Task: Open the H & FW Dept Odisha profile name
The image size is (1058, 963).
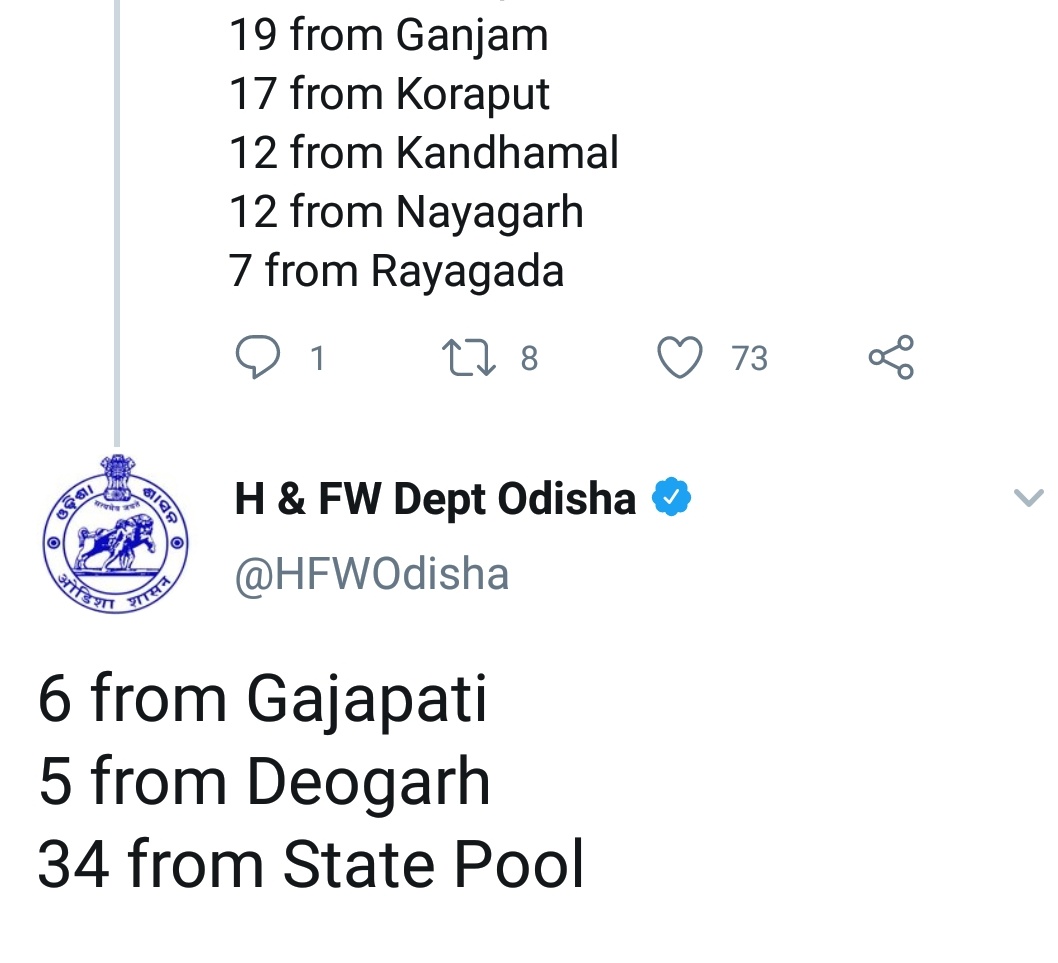Action: coord(435,498)
